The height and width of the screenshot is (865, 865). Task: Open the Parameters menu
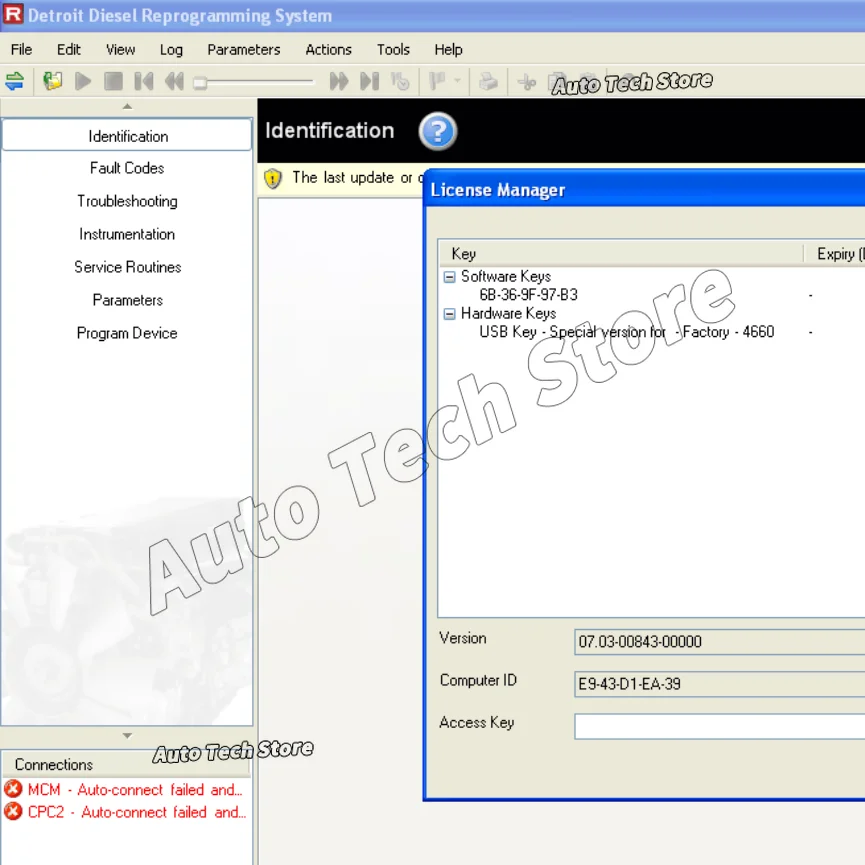point(244,50)
